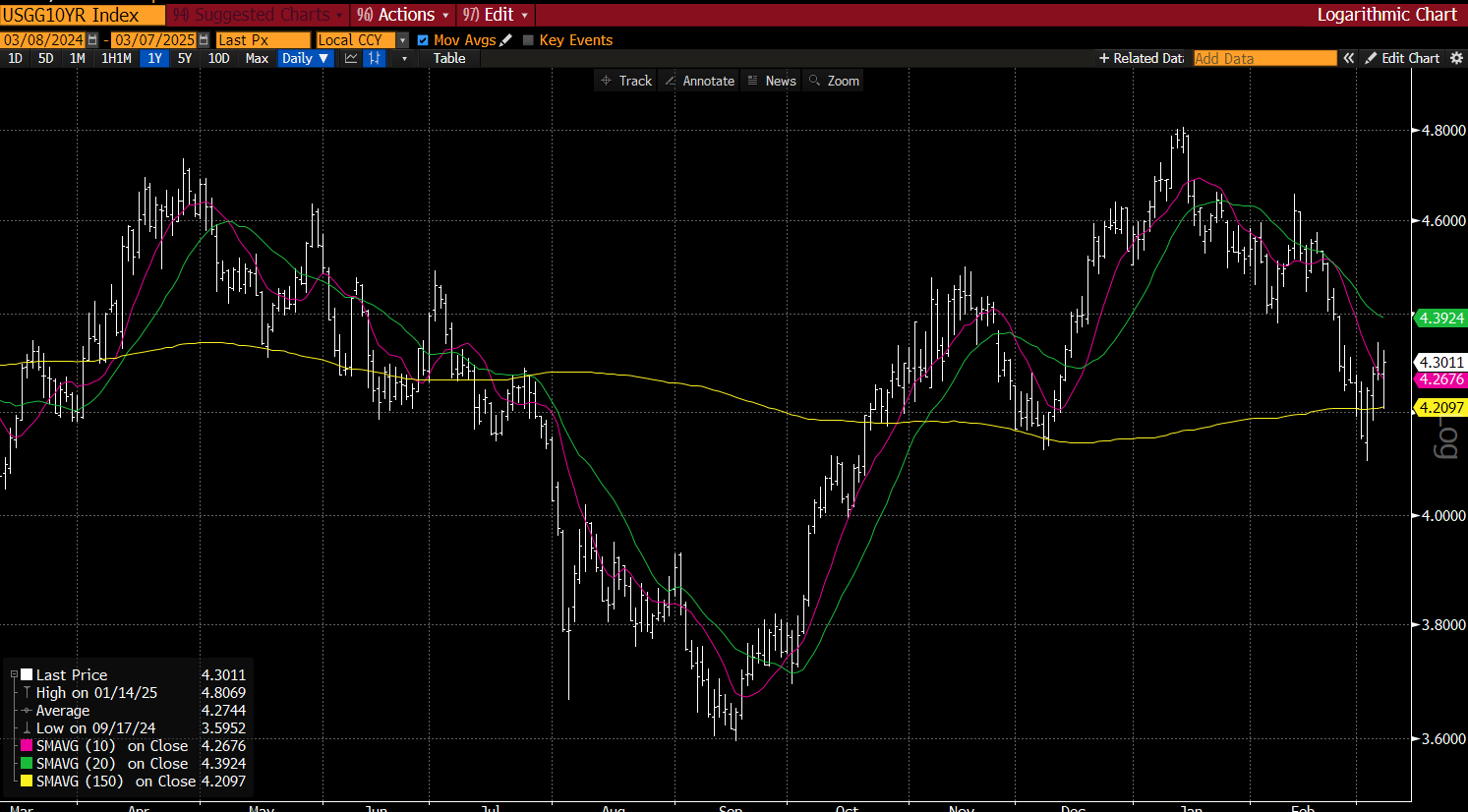Click the 'Last Price' legend label
Screen dimensions: 1468x812
[x=72, y=675]
